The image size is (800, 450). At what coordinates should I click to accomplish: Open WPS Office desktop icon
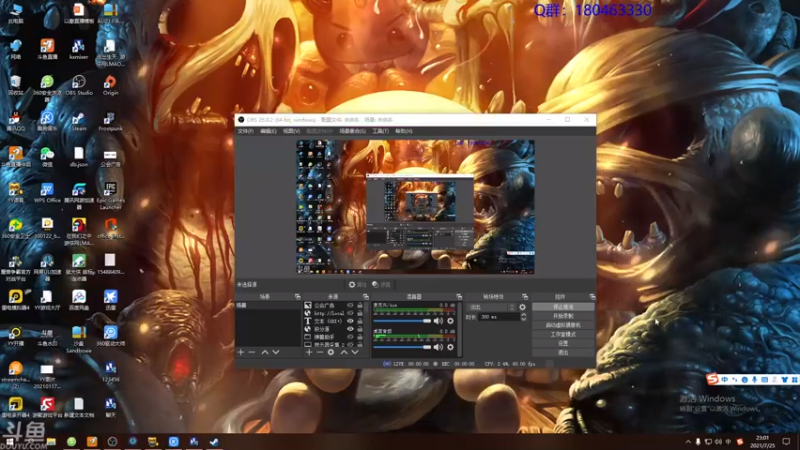(x=47, y=193)
